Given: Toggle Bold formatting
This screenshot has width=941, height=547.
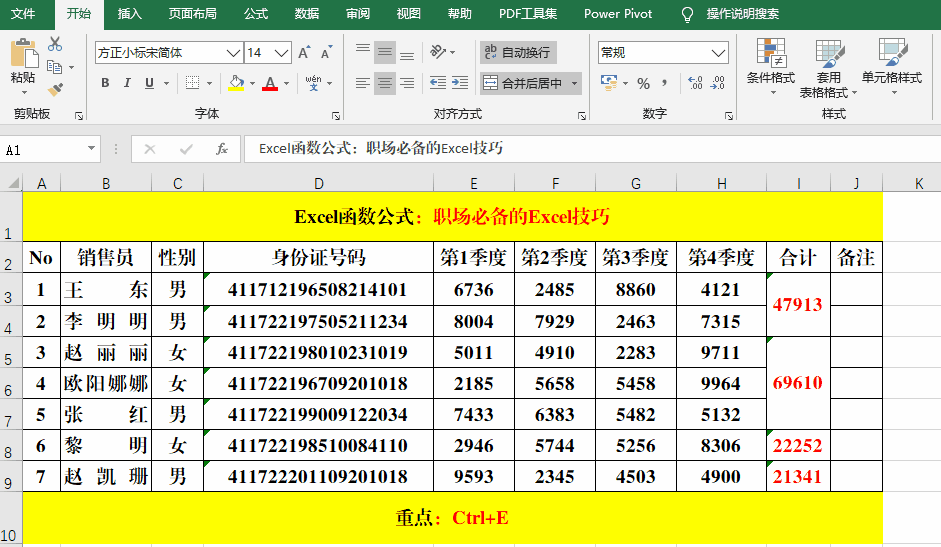Looking at the screenshot, I should click(105, 83).
